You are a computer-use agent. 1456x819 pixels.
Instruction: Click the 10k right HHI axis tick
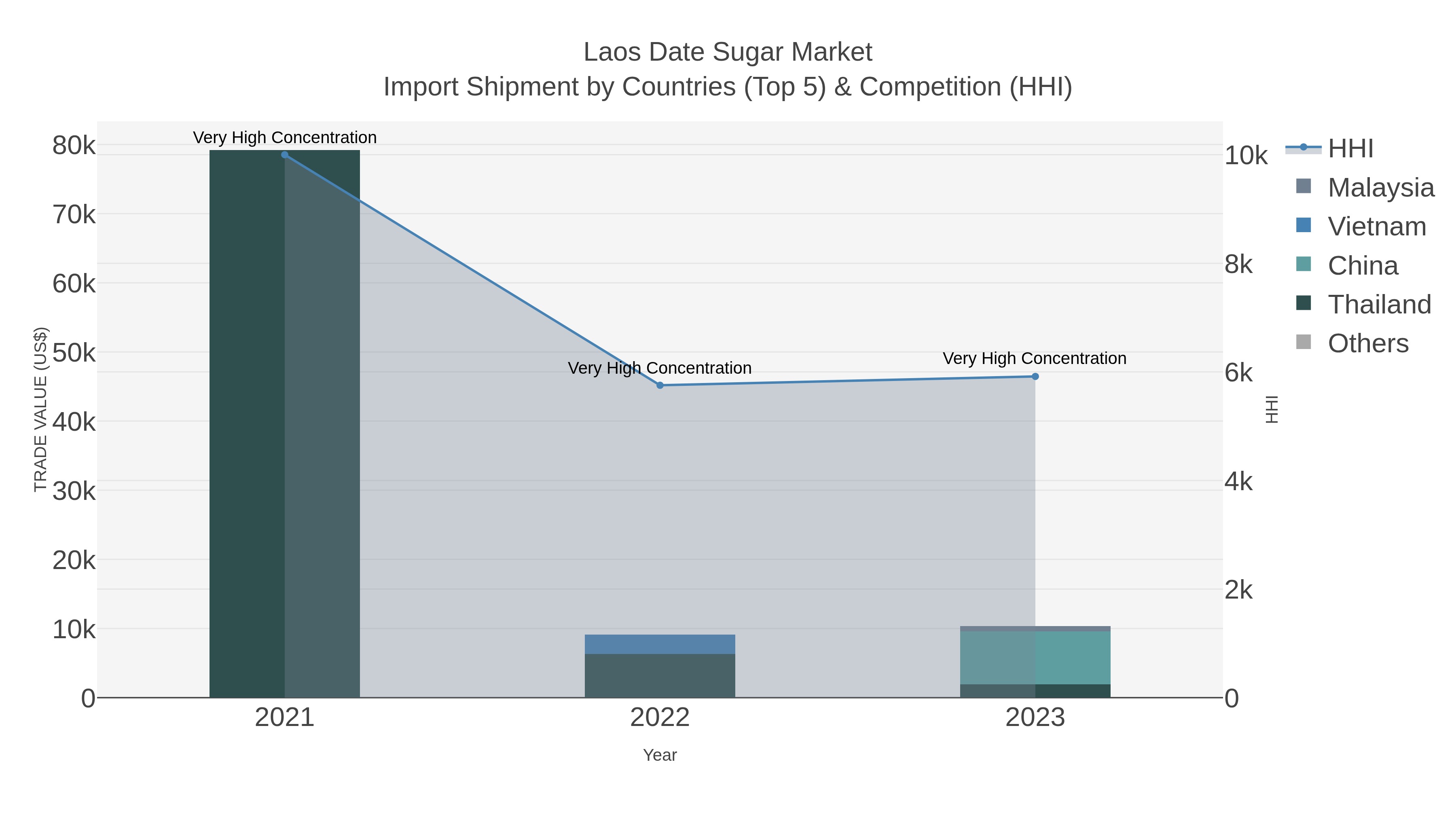click(1246, 155)
